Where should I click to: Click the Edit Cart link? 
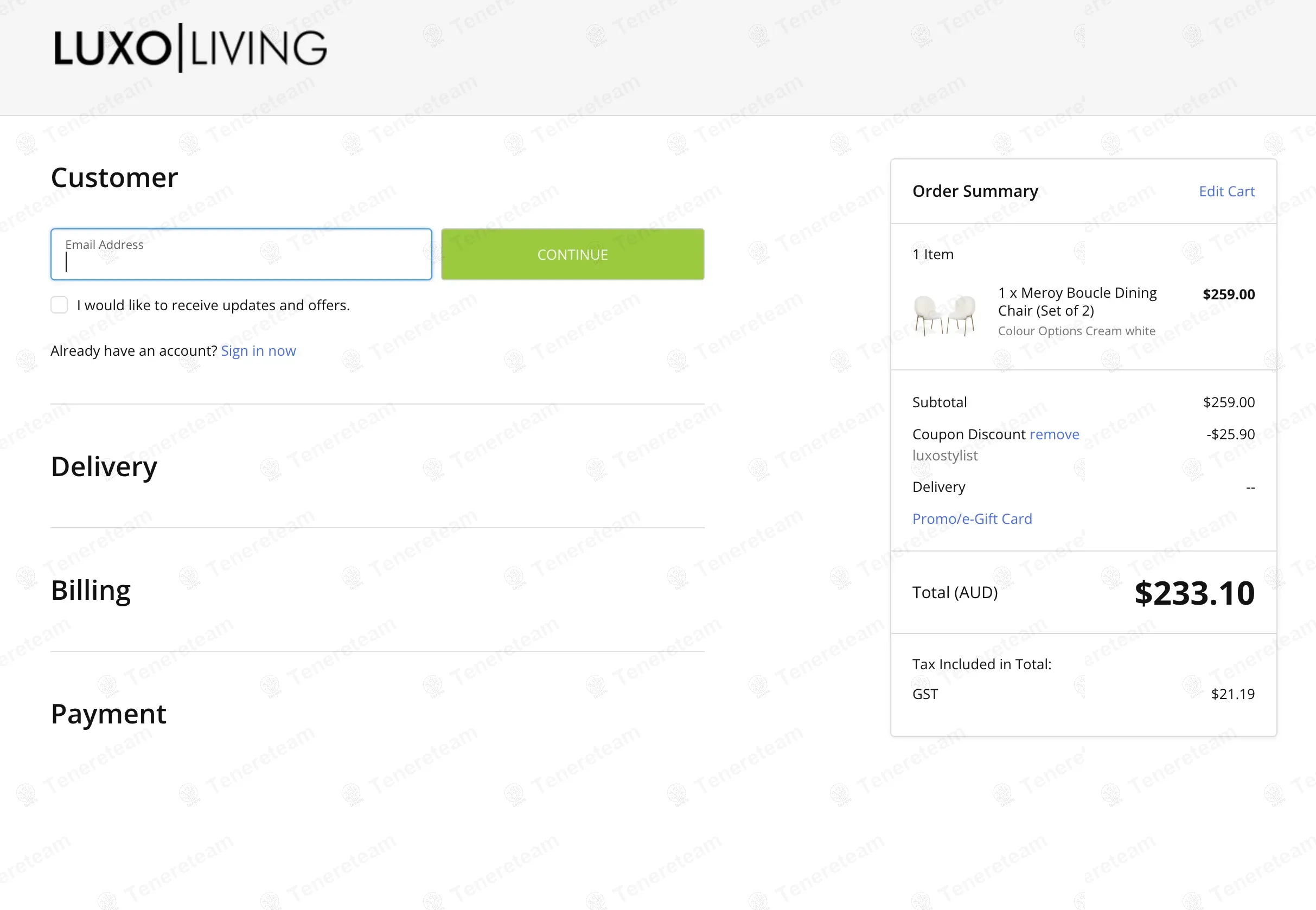(x=1226, y=191)
